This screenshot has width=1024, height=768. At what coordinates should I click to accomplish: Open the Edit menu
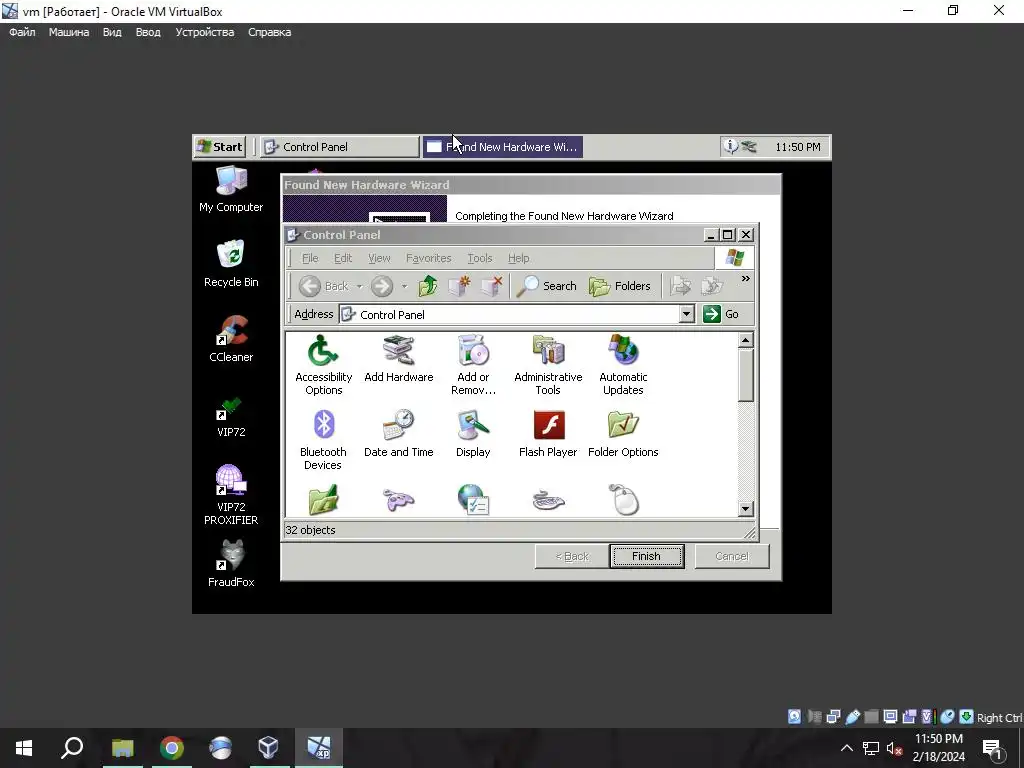pyautogui.click(x=343, y=258)
